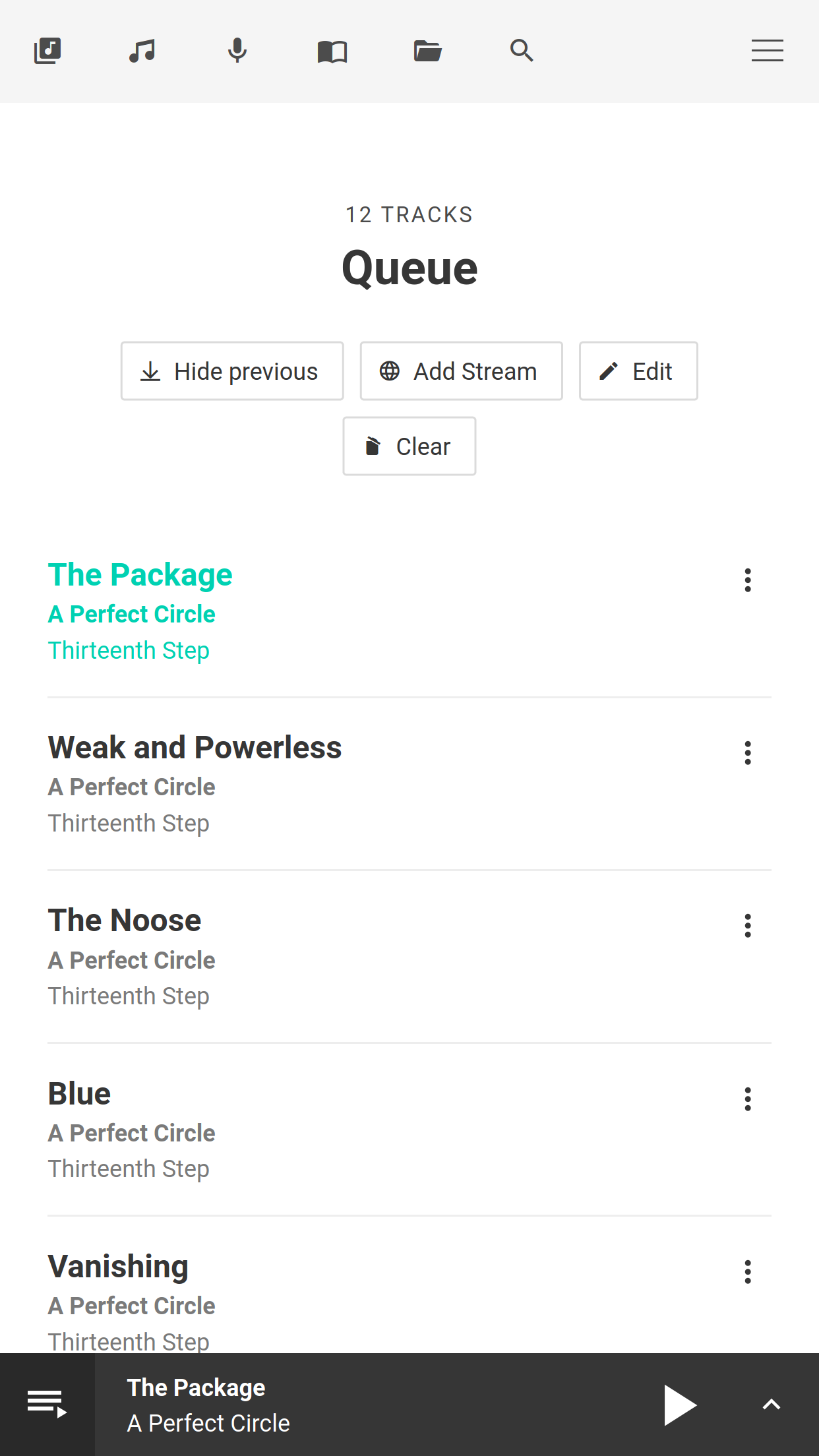Open the Music library note icon
819x1456 pixels.
click(142, 51)
